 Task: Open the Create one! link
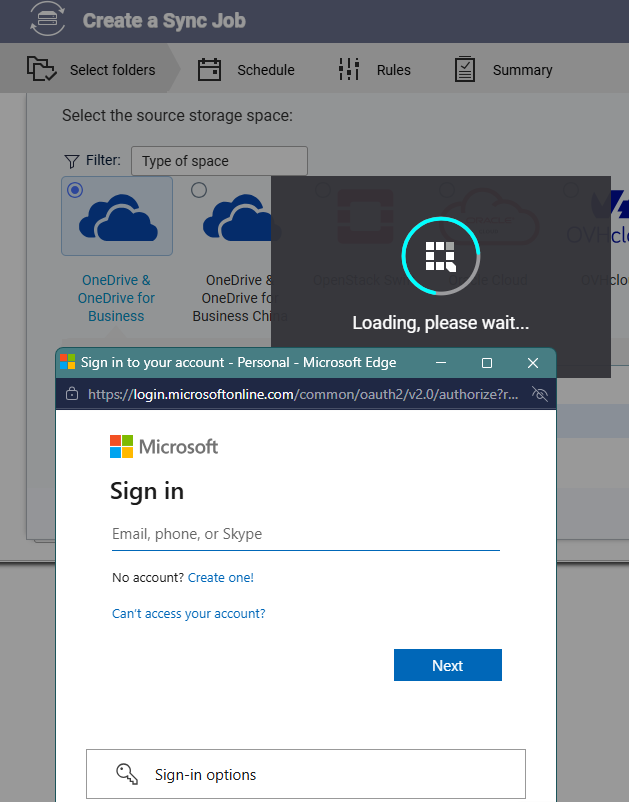(x=221, y=577)
